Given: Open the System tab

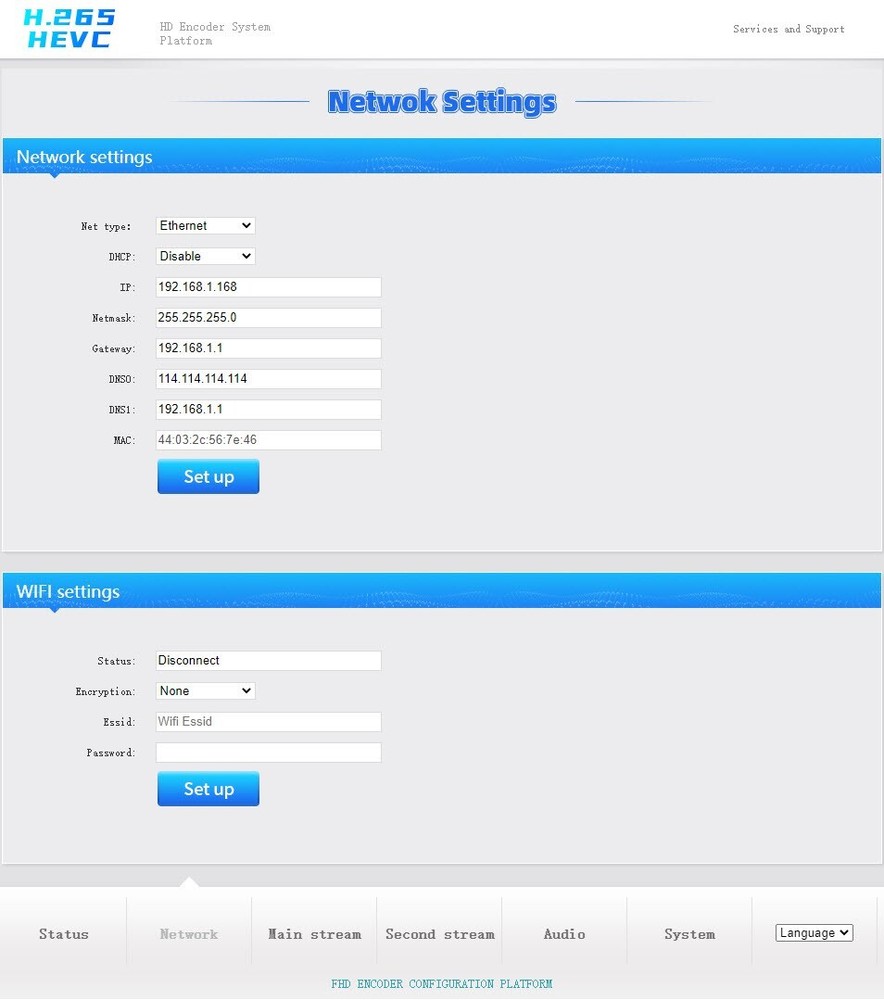Looking at the screenshot, I should click(689, 933).
